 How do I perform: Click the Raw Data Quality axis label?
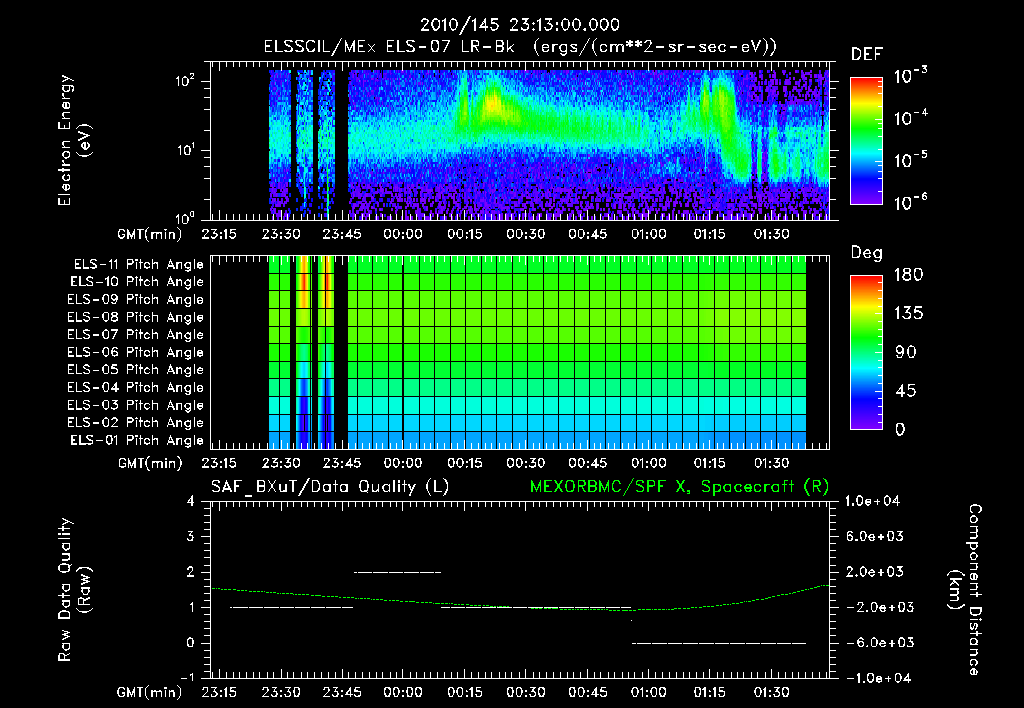coord(74,590)
